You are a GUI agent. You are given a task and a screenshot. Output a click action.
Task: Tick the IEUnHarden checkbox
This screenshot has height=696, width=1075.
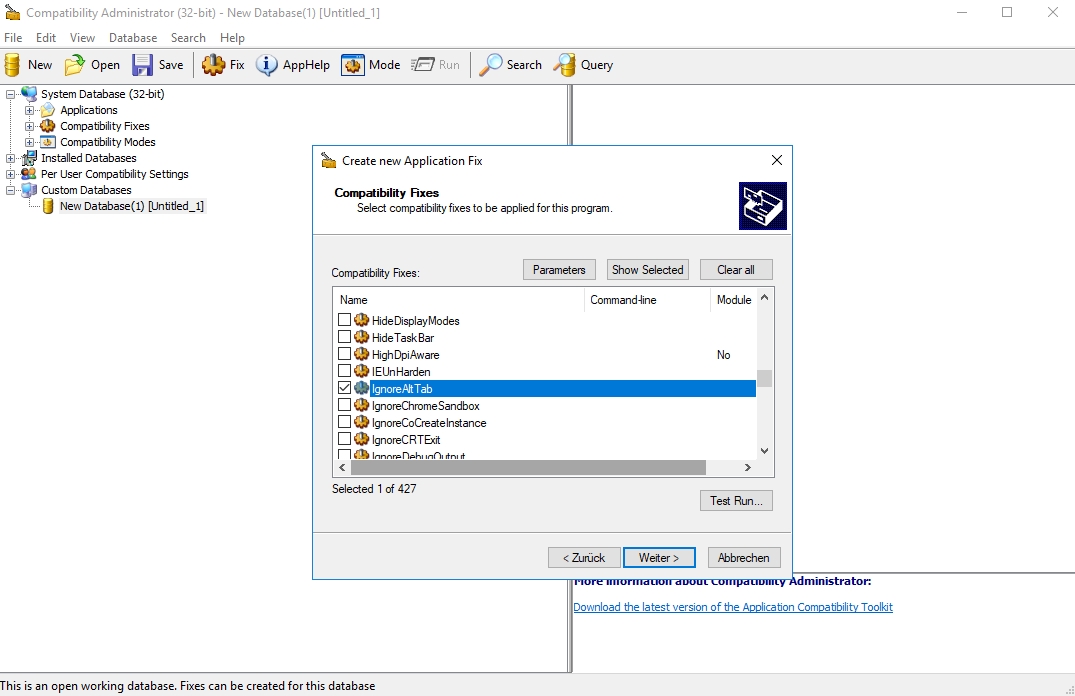[344, 371]
